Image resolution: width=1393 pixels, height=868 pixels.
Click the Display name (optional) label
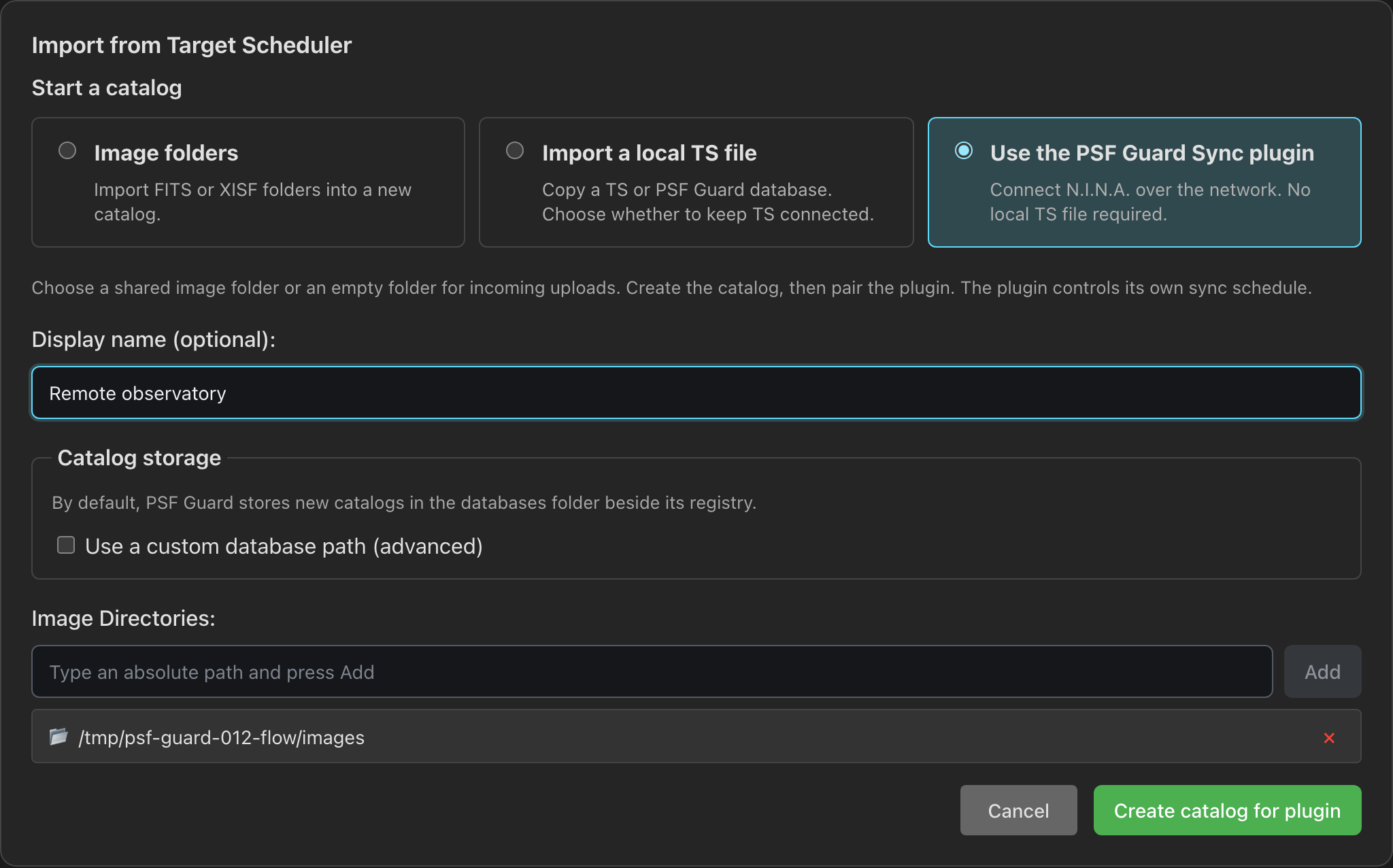click(x=154, y=339)
